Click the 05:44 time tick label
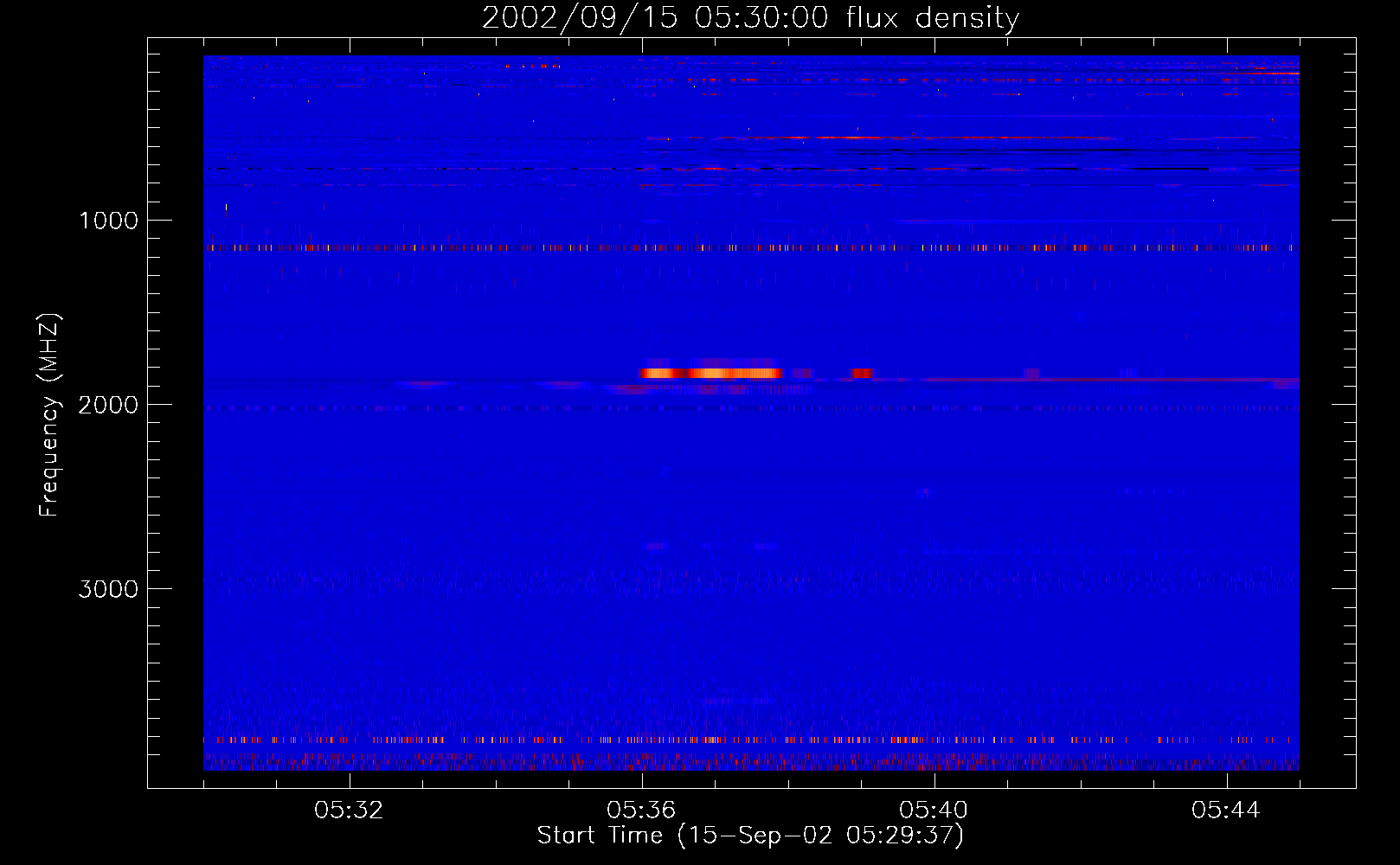The width and height of the screenshot is (1400, 865). 1226,811
